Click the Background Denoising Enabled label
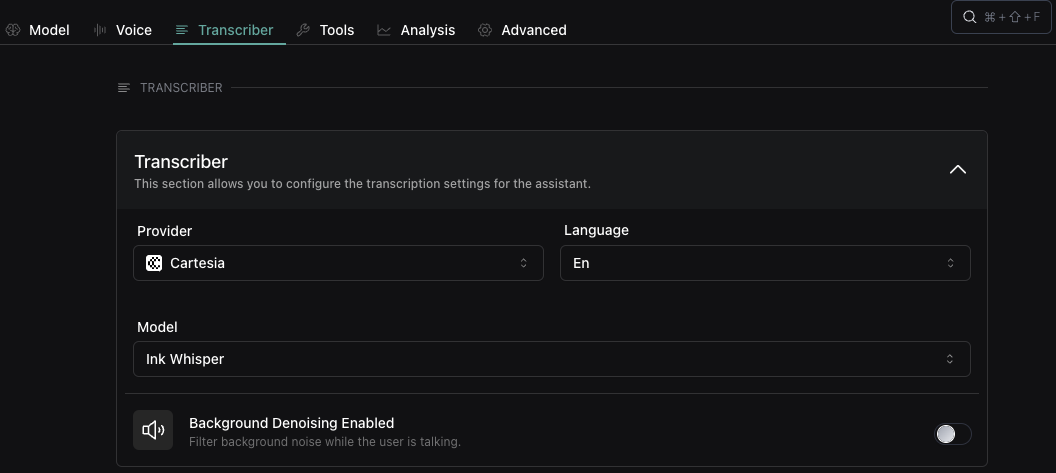Screen dimensions: 1056x473 [x=291, y=423]
